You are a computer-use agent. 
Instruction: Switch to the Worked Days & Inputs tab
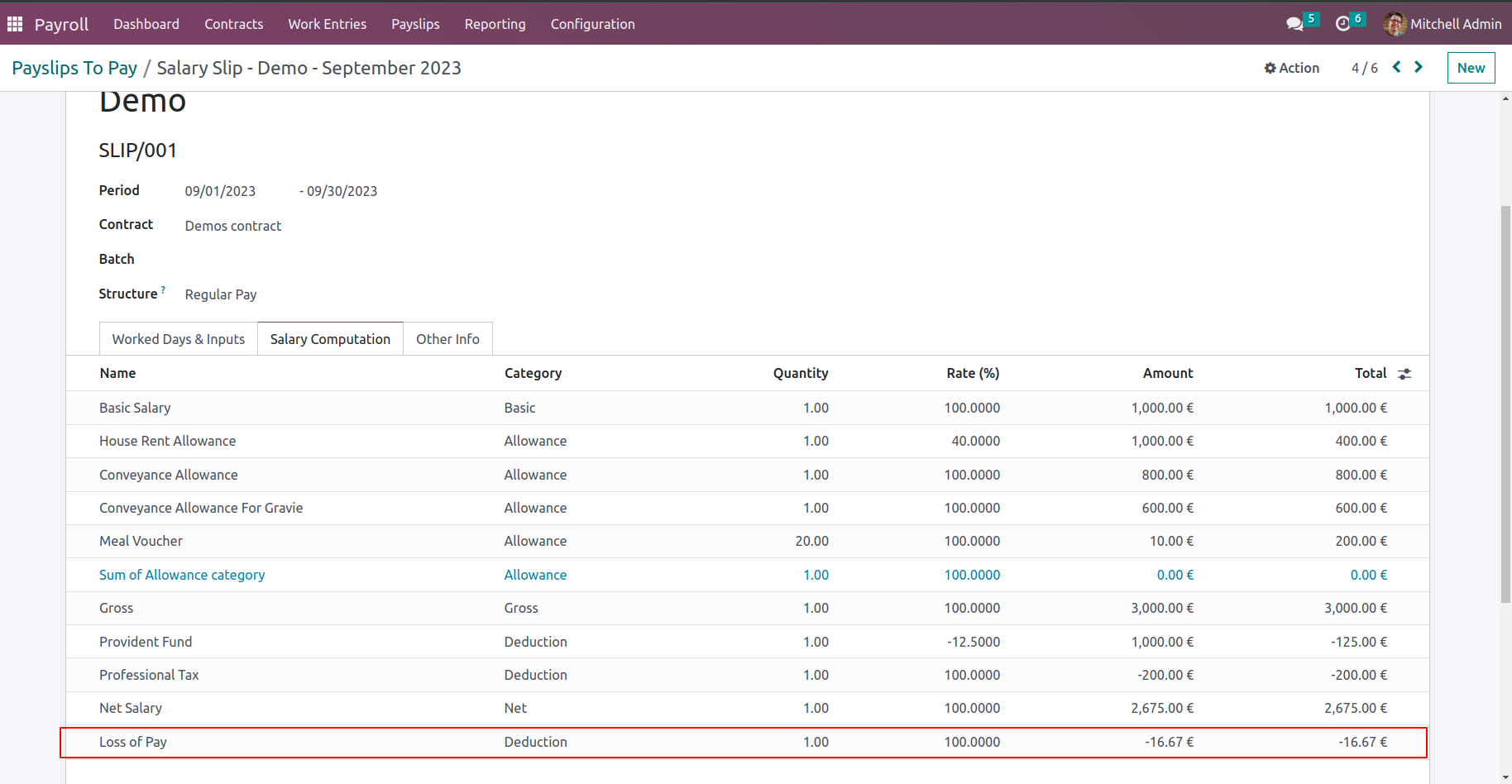click(x=179, y=339)
